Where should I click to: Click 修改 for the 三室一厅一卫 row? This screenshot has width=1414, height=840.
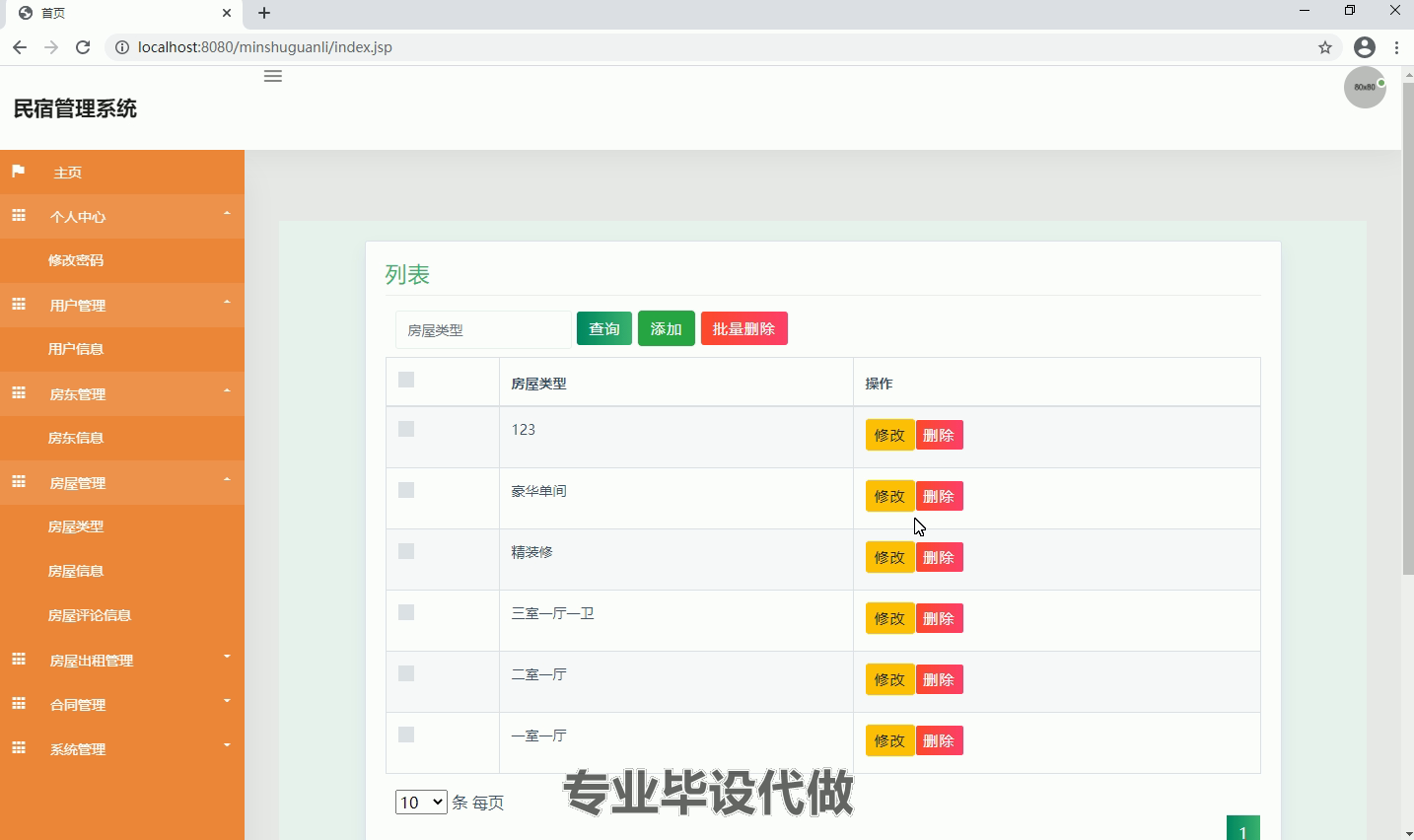point(890,618)
